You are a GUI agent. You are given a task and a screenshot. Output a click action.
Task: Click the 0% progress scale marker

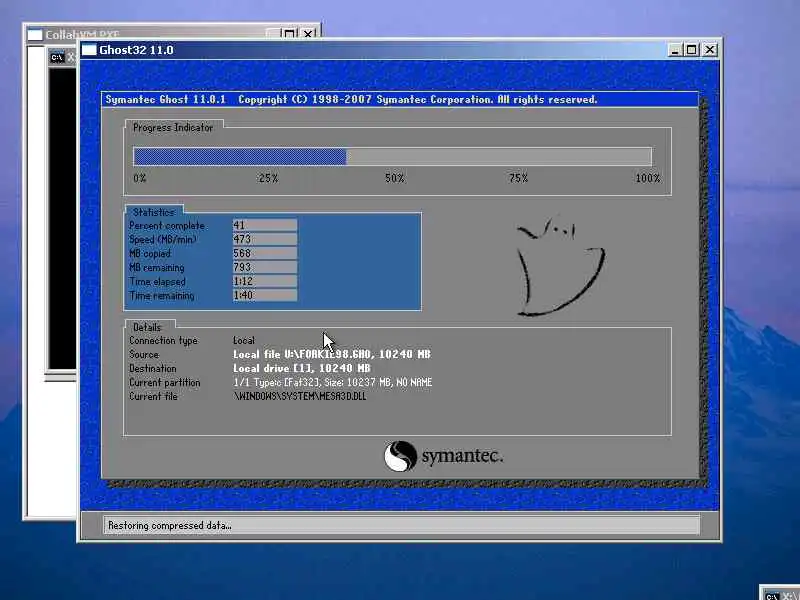tap(140, 178)
